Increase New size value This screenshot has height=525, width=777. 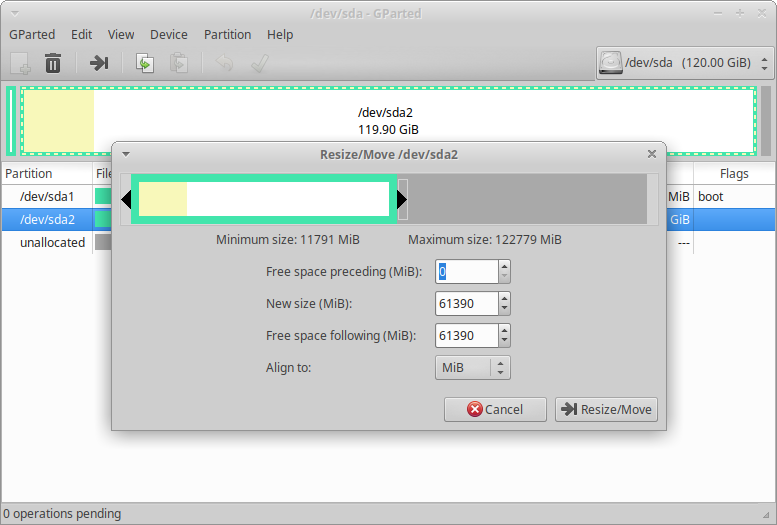coord(504,298)
